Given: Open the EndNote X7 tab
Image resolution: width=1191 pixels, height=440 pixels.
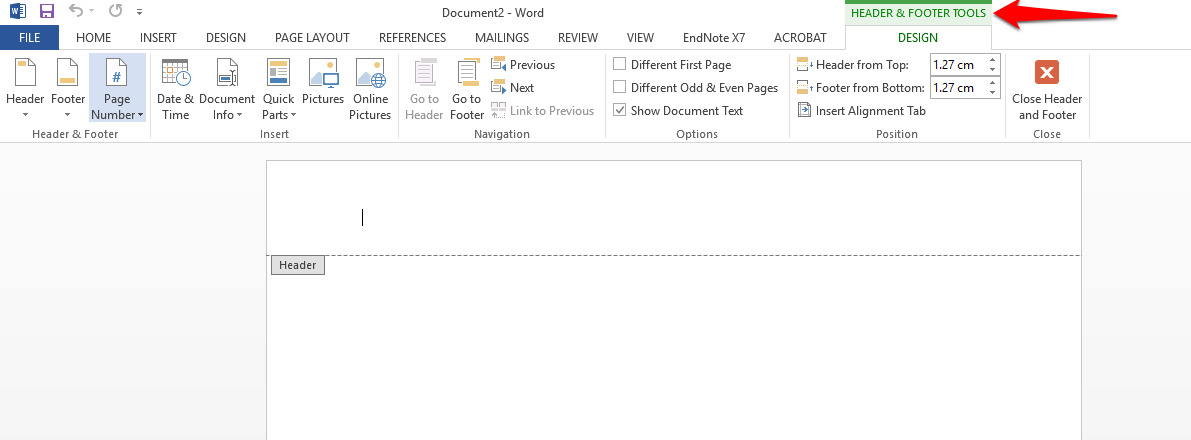Looking at the screenshot, I should pos(714,37).
